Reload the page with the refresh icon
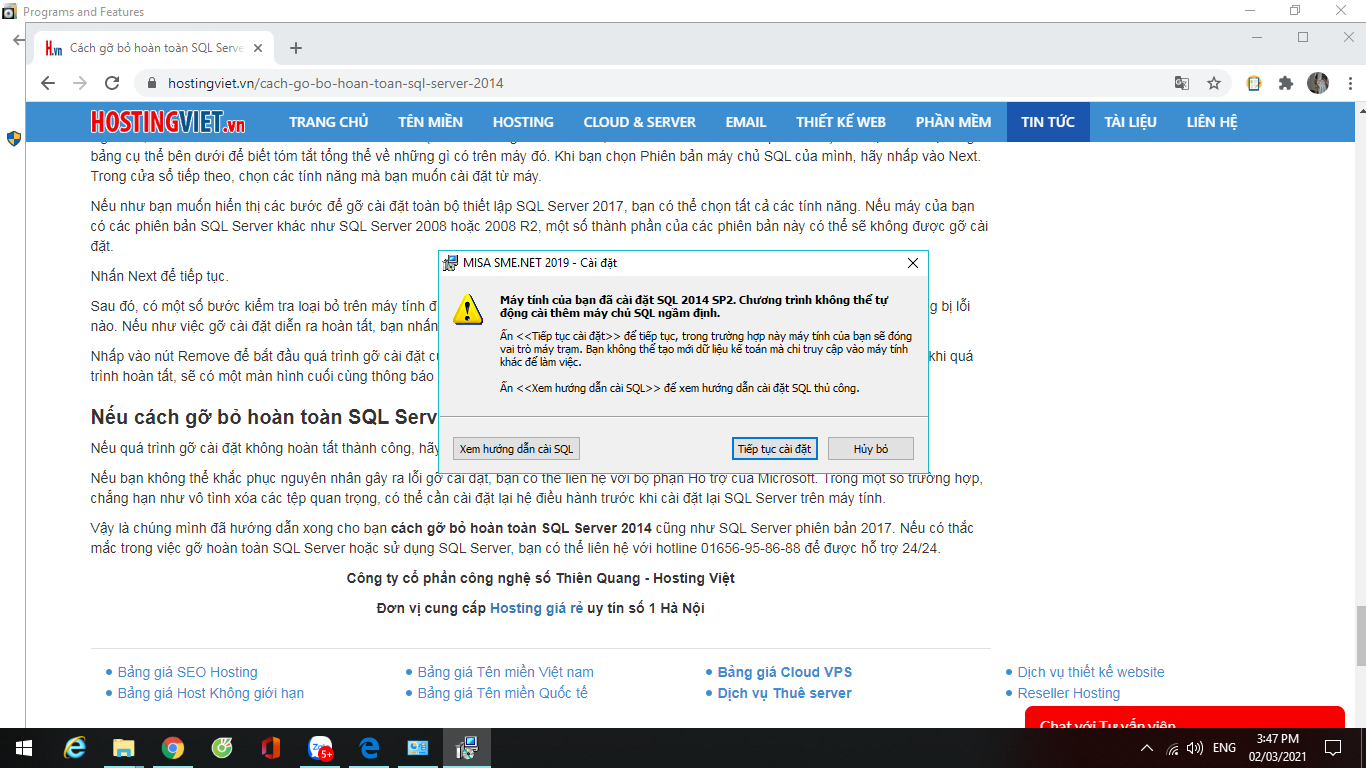The height and width of the screenshot is (768, 1366). pos(112,83)
